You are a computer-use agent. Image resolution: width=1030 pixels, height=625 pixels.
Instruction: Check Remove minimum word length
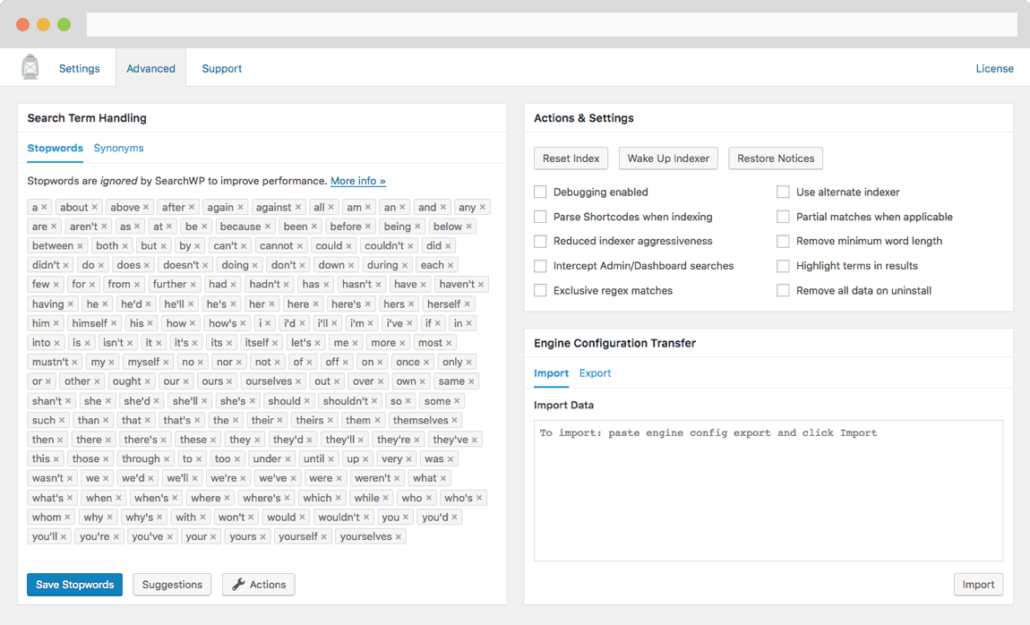(x=782, y=241)
